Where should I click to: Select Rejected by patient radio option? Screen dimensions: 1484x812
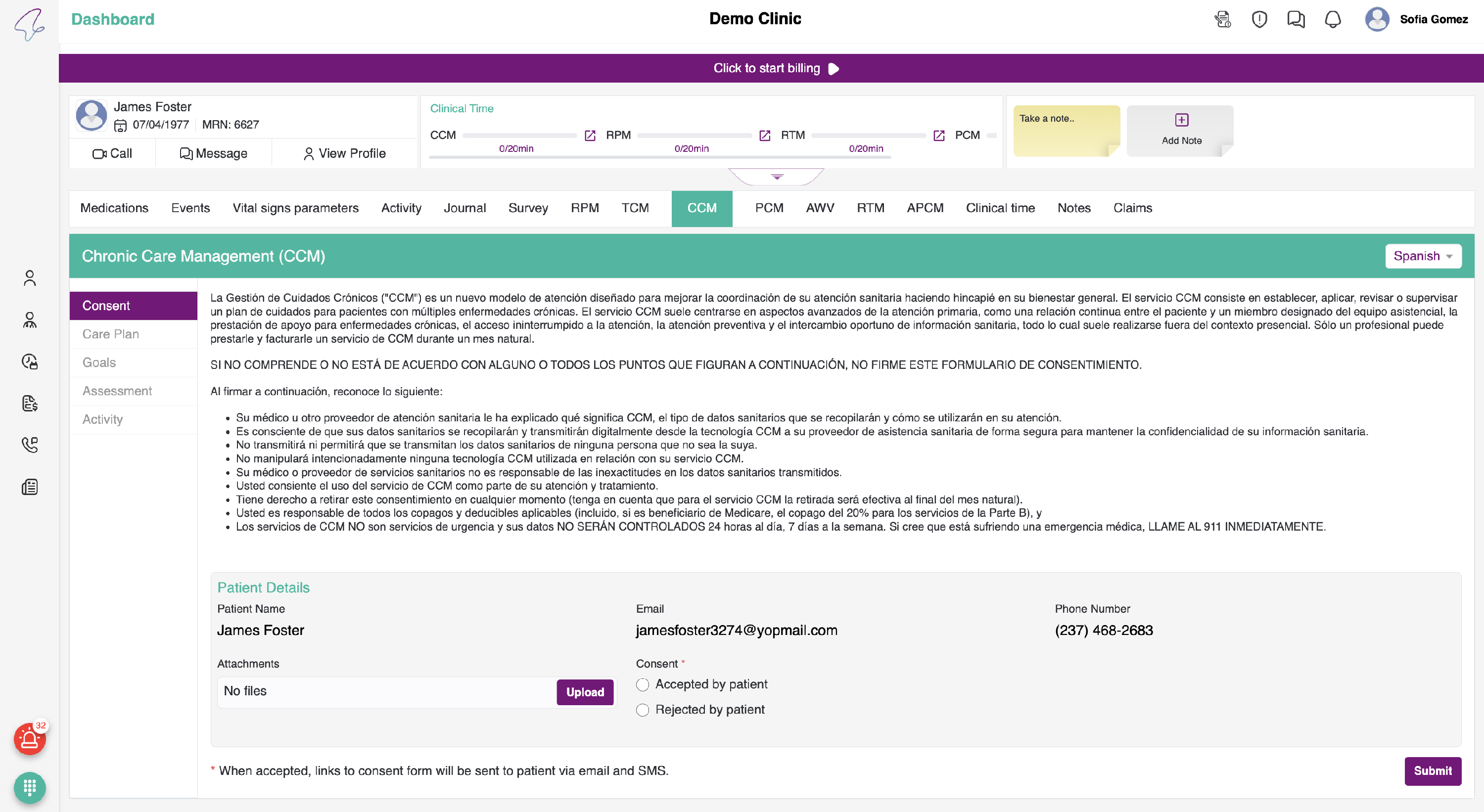tap(643, 710)
